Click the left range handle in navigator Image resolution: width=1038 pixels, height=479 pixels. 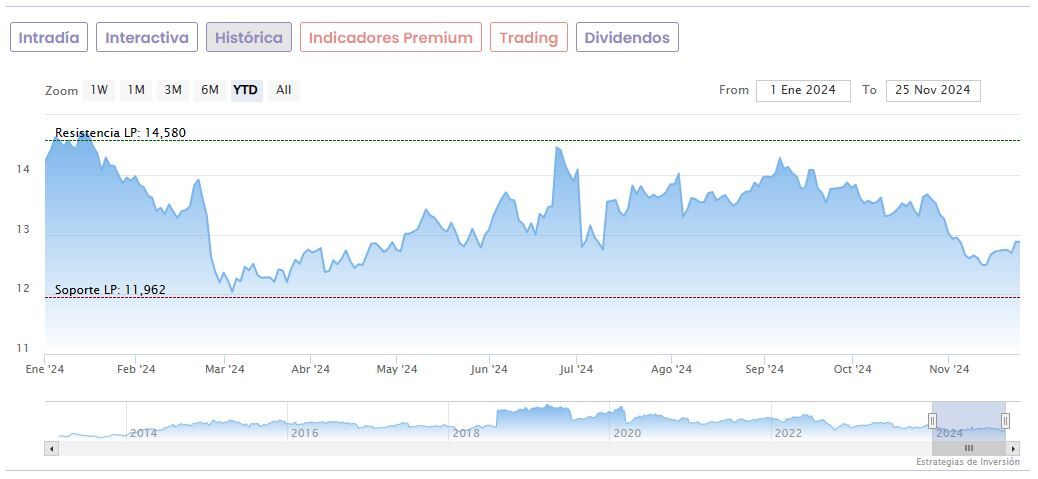coord(933,420)
